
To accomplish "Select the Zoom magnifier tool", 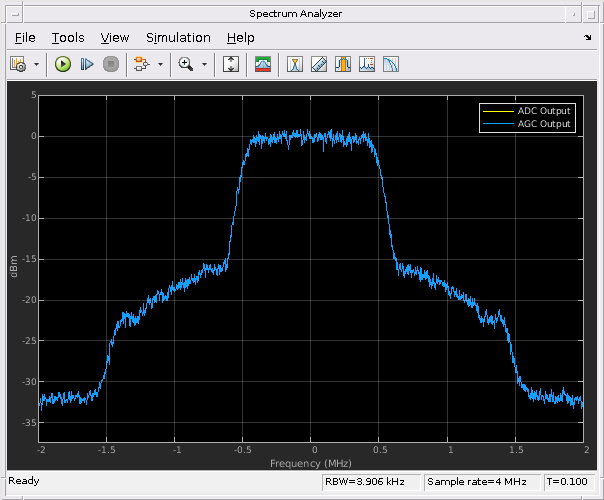I will point(185,64).
